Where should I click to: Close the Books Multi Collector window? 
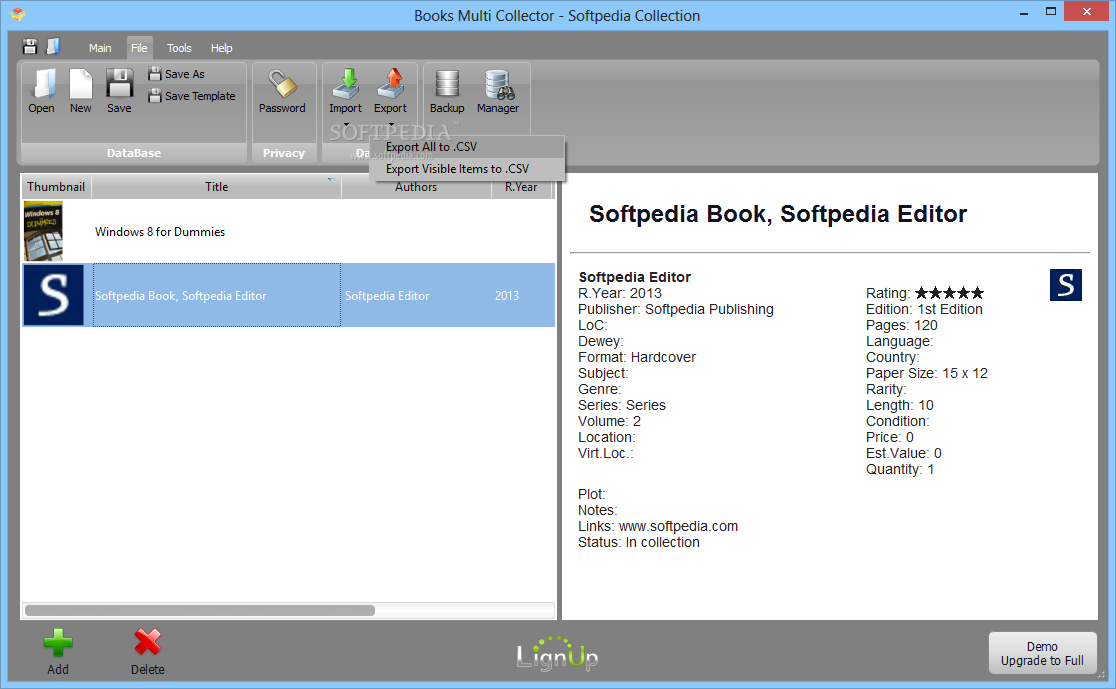pyautogui.click(x=1087, y=11)
